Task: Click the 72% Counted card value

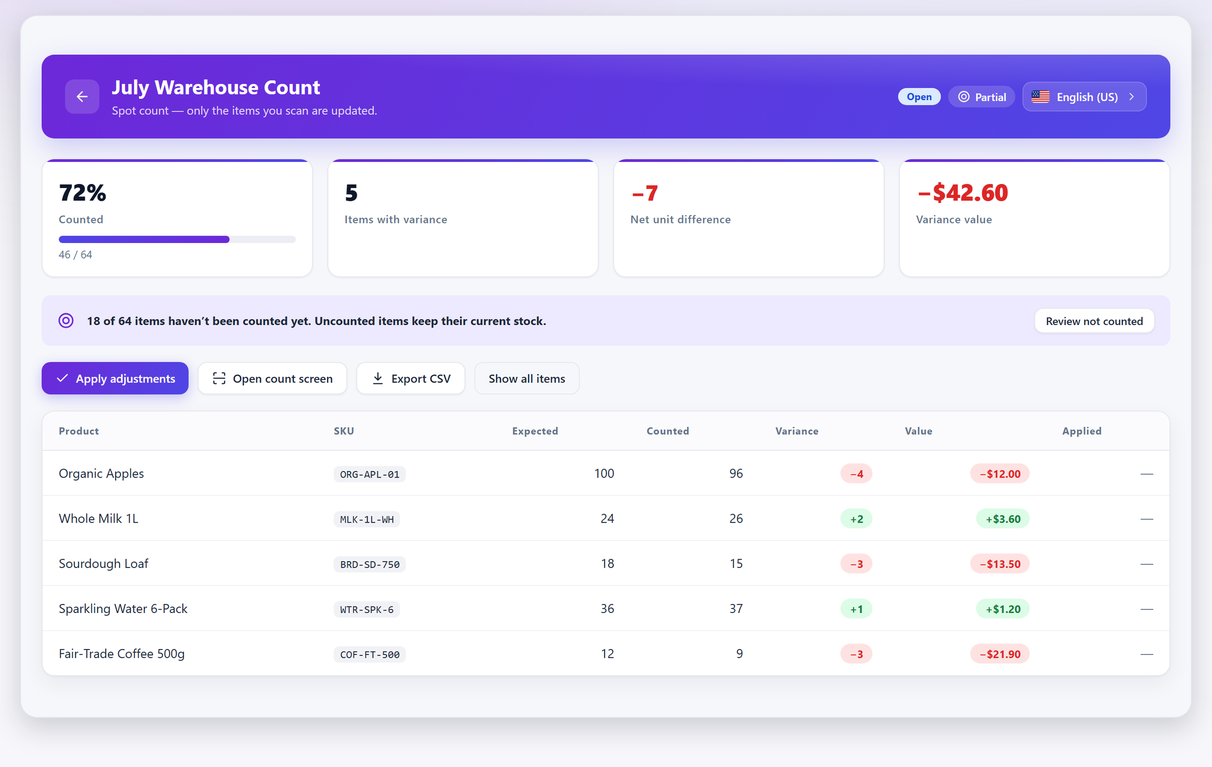Action: point(82,192)
